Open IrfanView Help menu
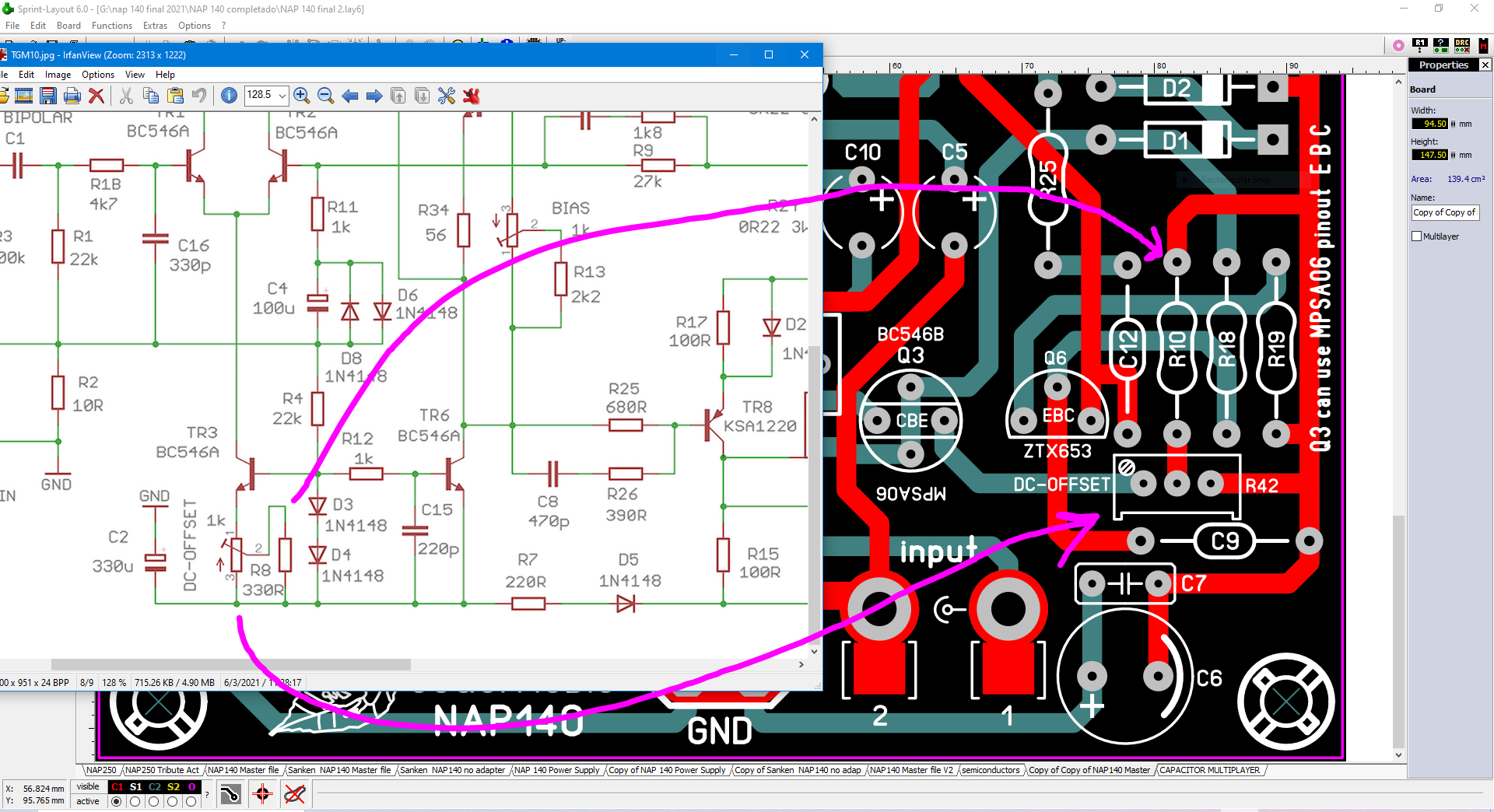1494x812 pixels. (165, 75)
